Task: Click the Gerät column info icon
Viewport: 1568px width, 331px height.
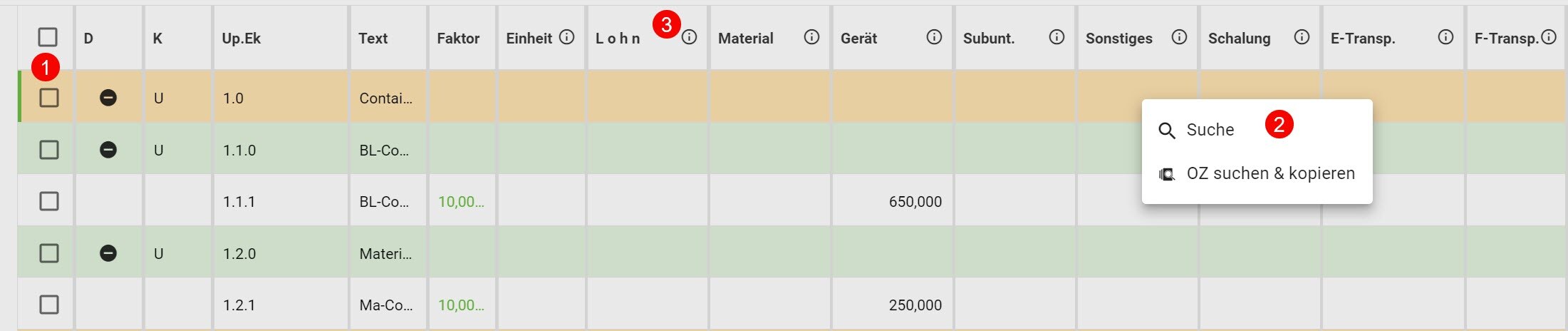Action: pyautogui.click(x=934, y=37)
